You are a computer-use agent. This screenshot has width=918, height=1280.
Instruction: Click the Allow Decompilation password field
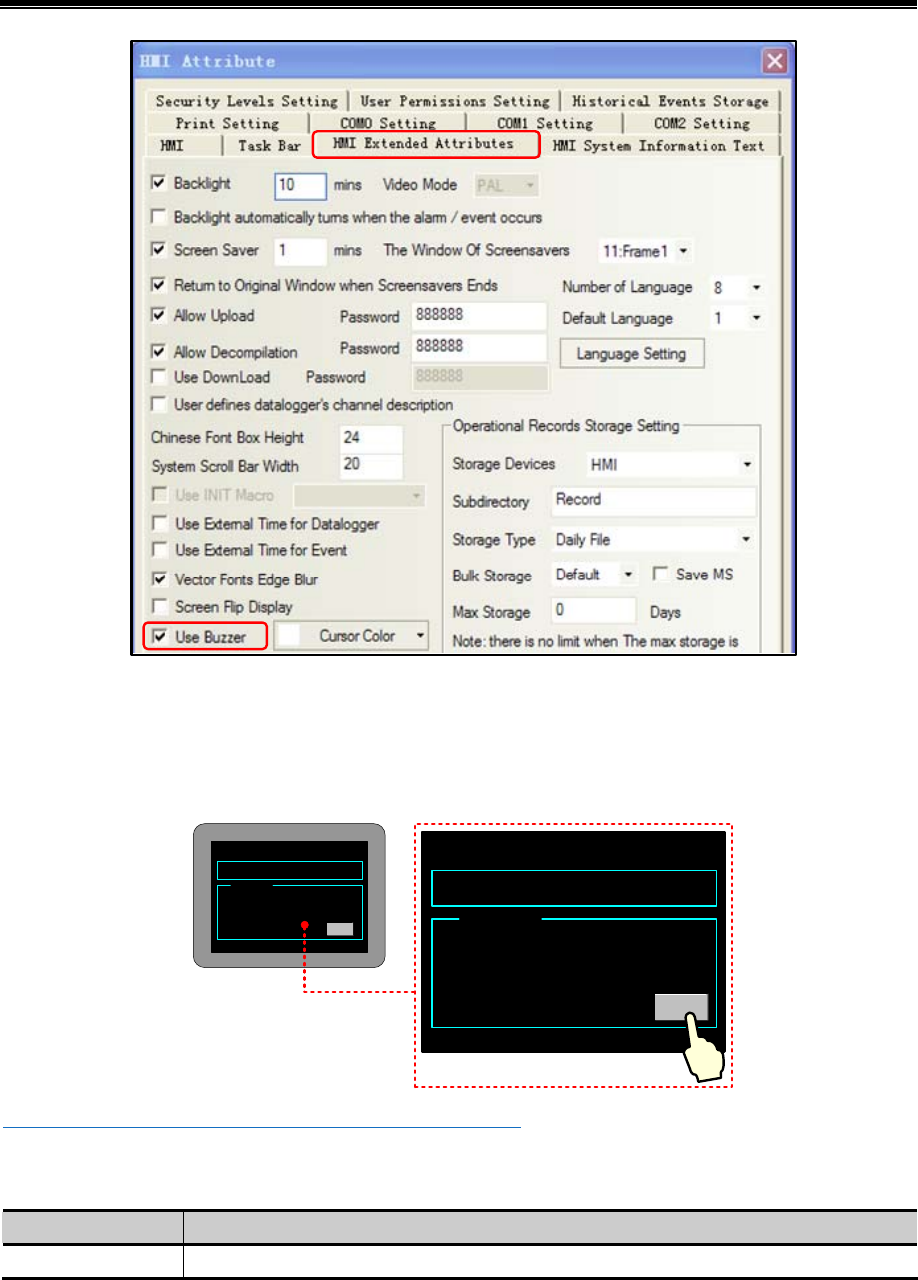tap(479, 348)
